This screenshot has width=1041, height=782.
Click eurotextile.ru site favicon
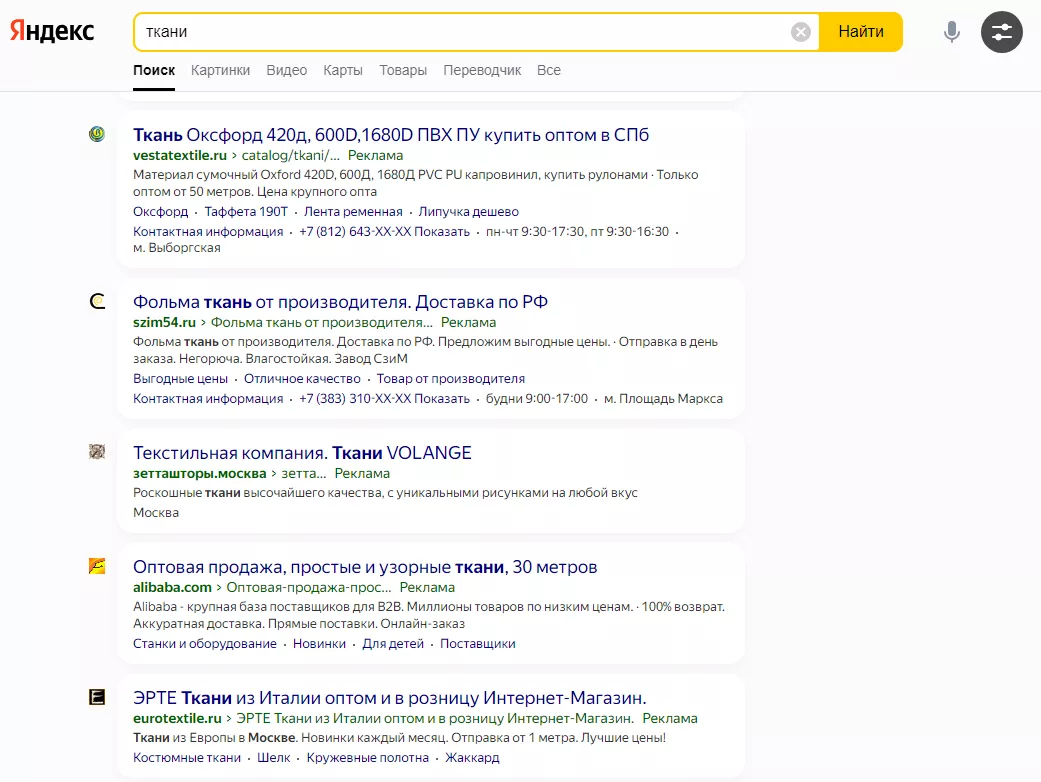point(97,697)
